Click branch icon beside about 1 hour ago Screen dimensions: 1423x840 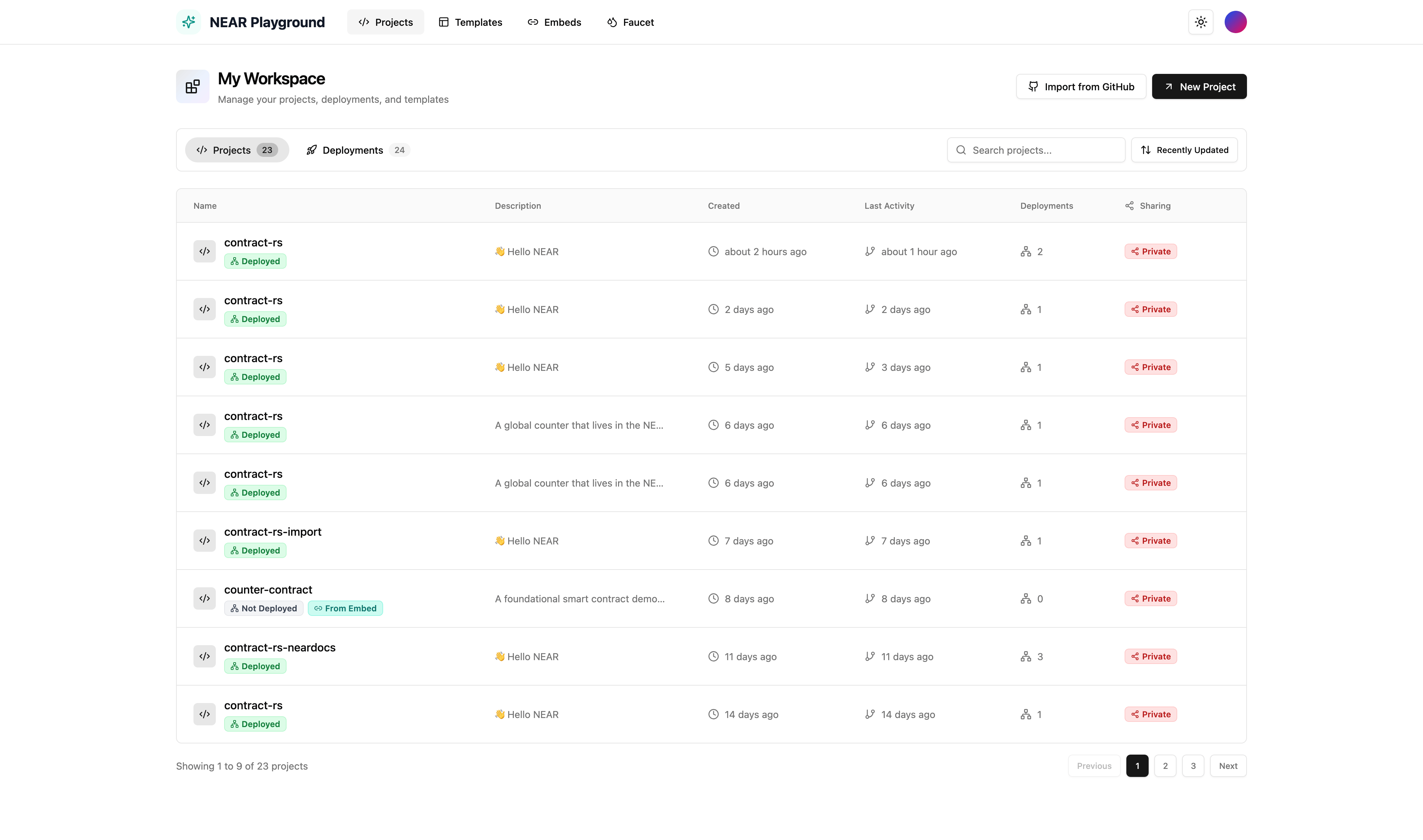click(x=870, y=251)
